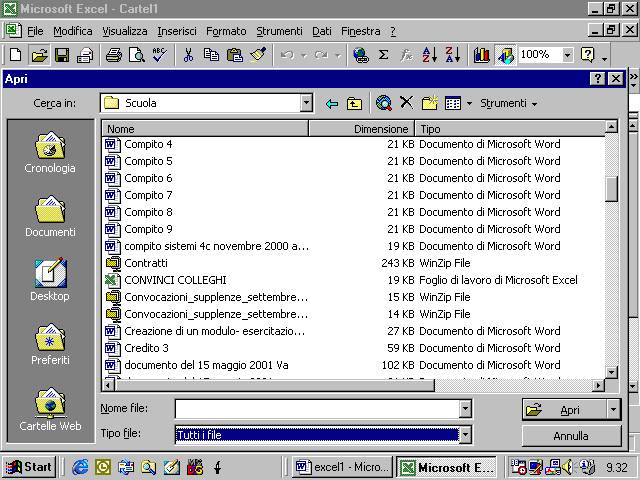This screenshot has width=640, height=480.
Task: Open the Strumenti dropdown in the dialog
Action: pos(508,104)
